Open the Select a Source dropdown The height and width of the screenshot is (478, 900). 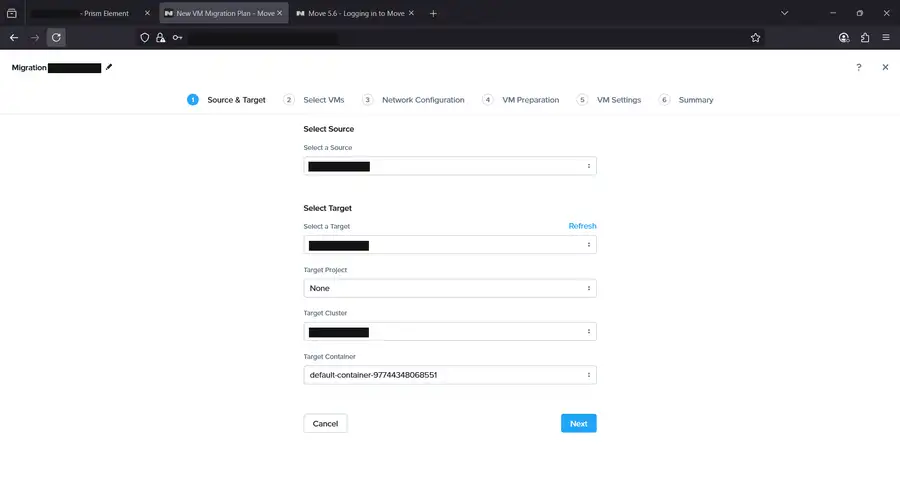tap(450, 166)
